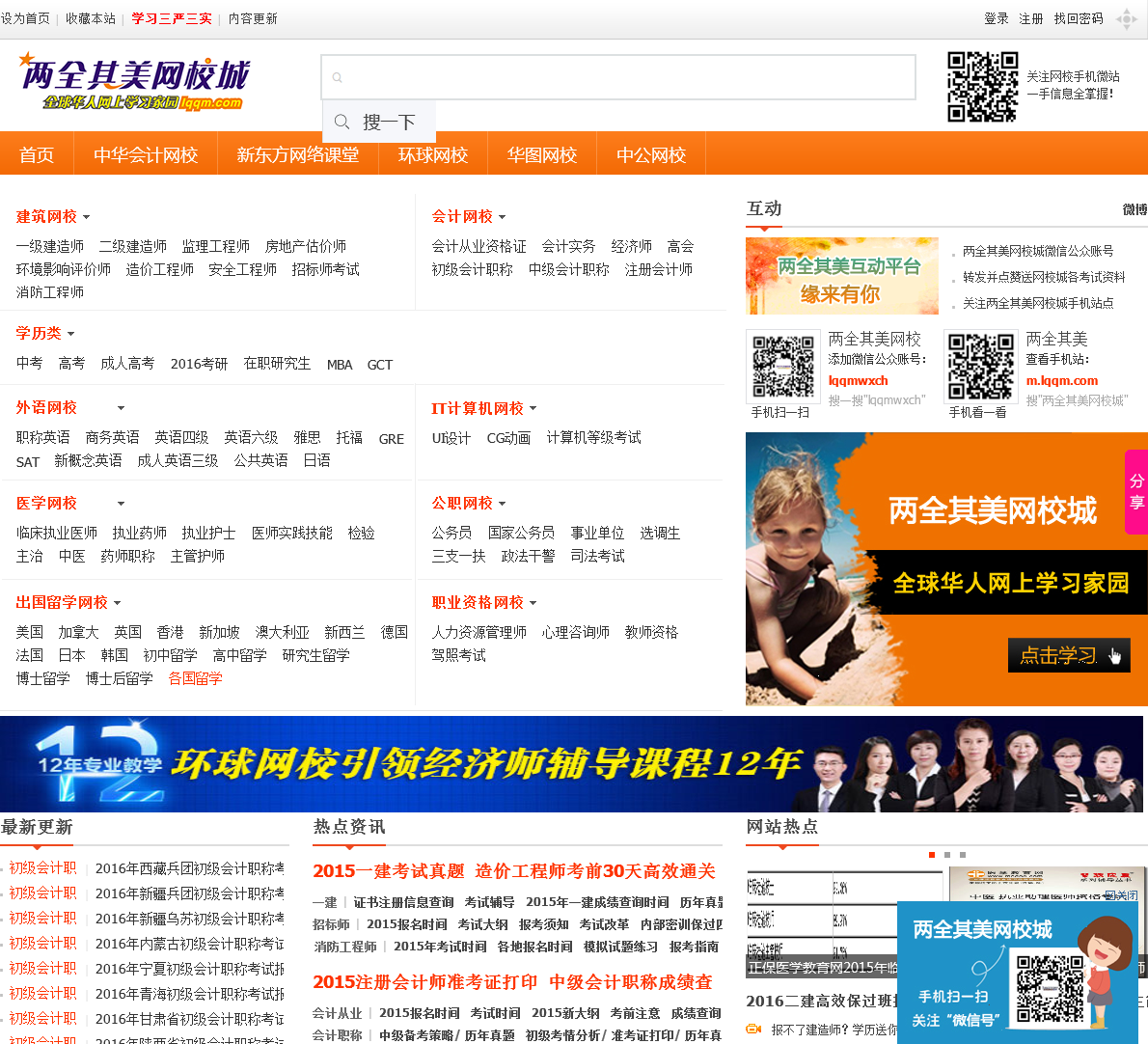Click the target icon next to 找回密码
This screenshot has height=1044, width=1148.
[x=1126, y=19]
